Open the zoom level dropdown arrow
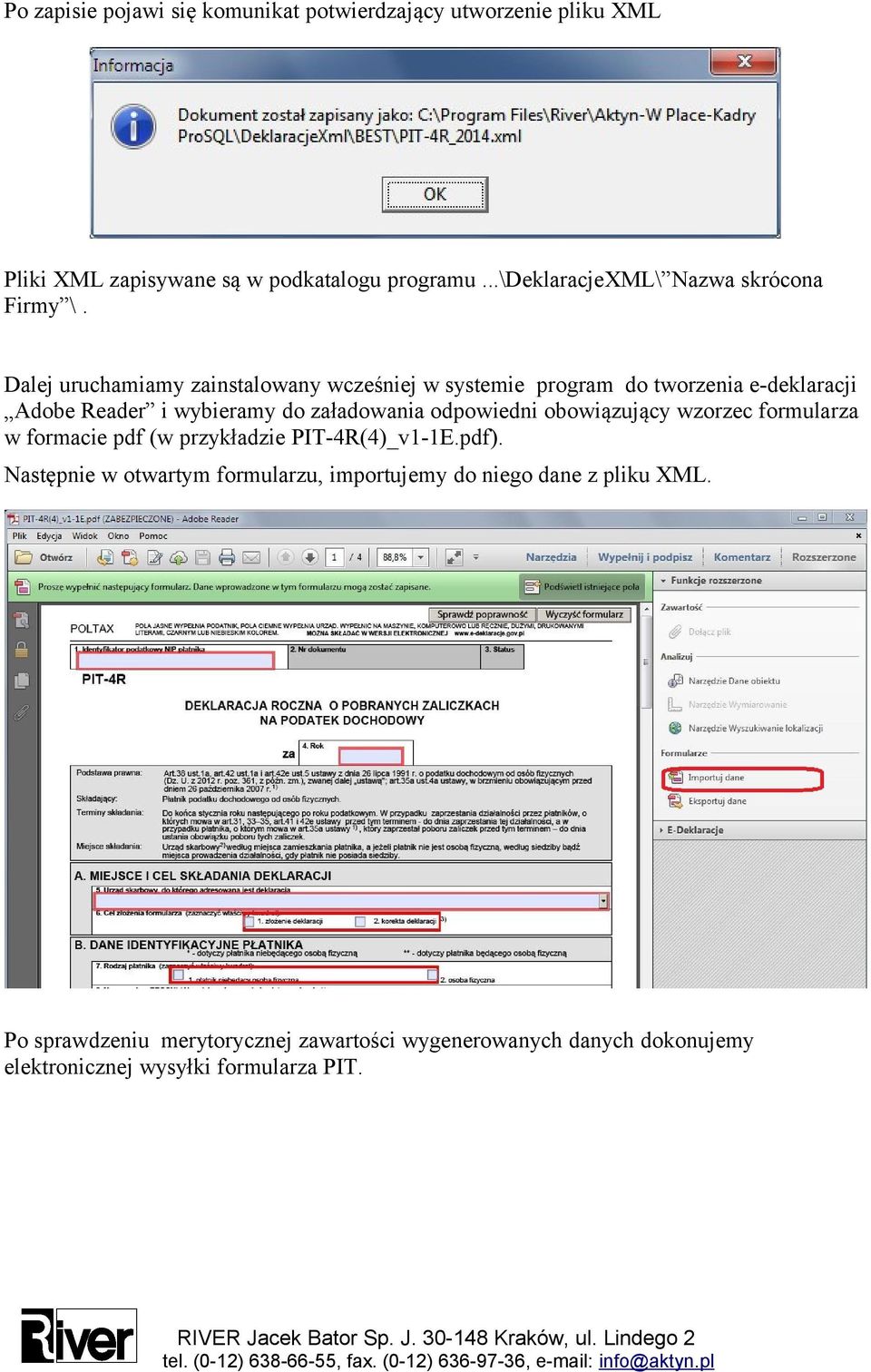The image size is (871, 1372). coord(421,557)
